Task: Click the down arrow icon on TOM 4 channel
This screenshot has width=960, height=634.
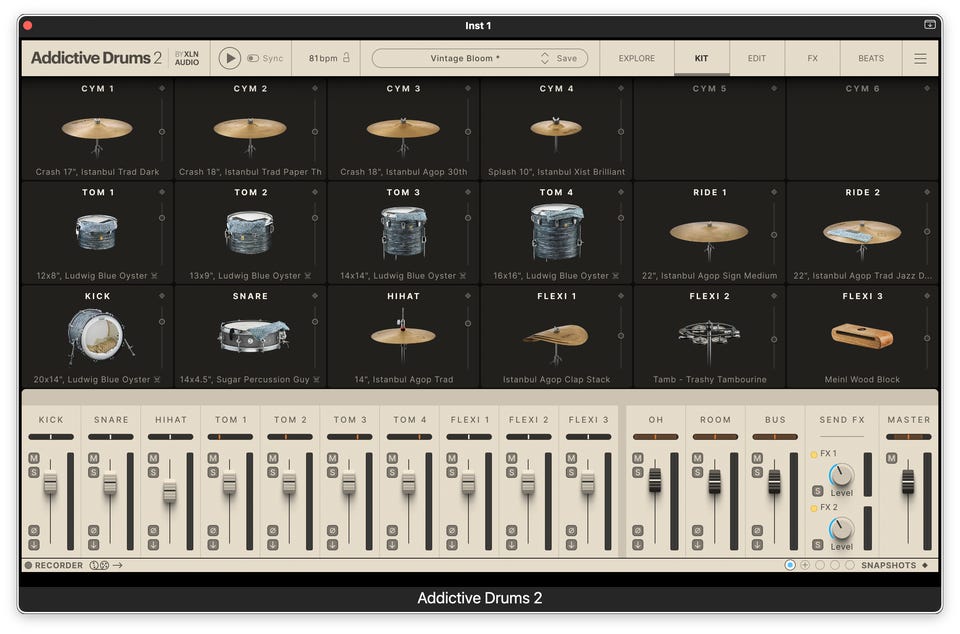Action: 392,544
